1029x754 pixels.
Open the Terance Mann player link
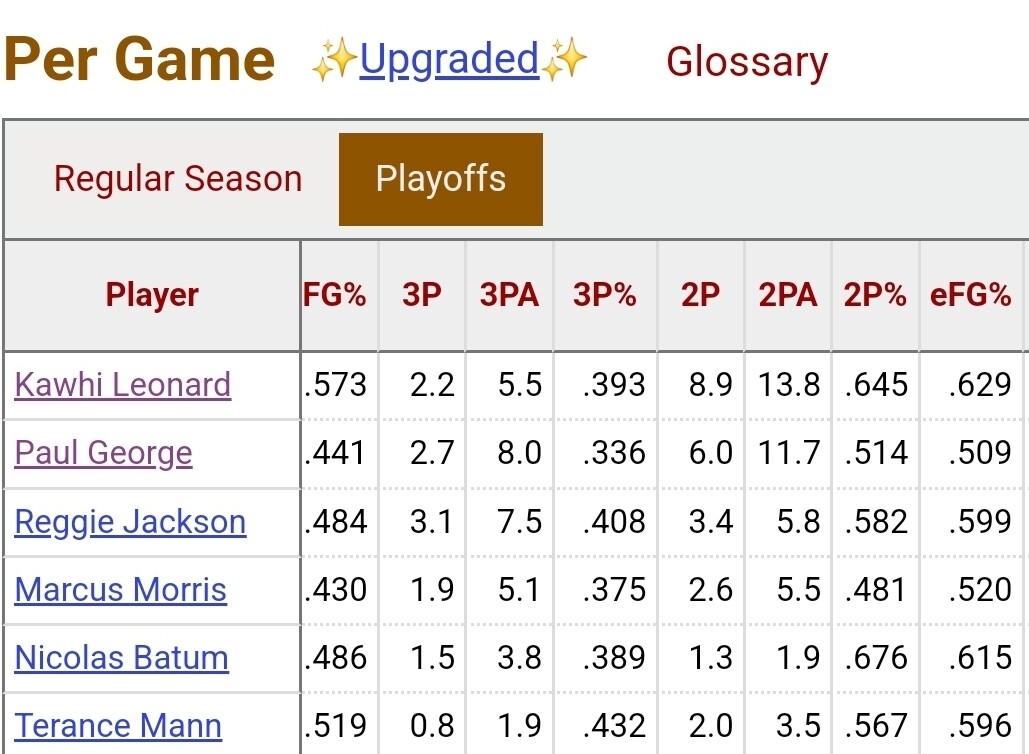point(118,726)
